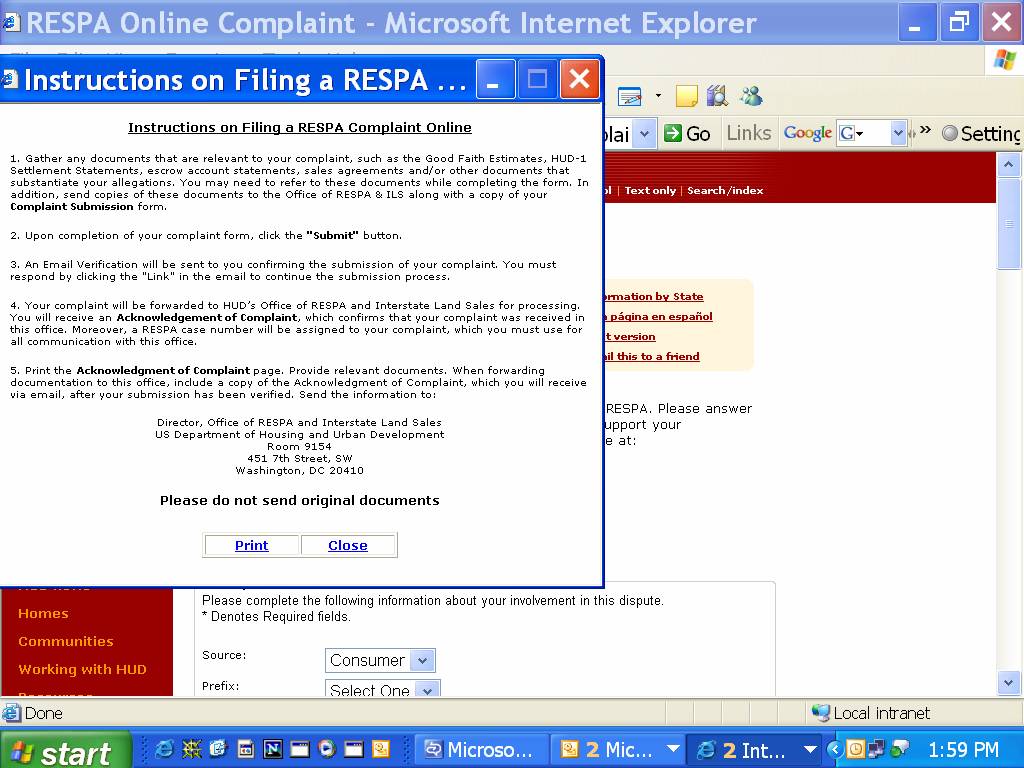Screen dimensions: 1024x768
Task: Minimize the Instructions popup window
Action: click(496, 79)
